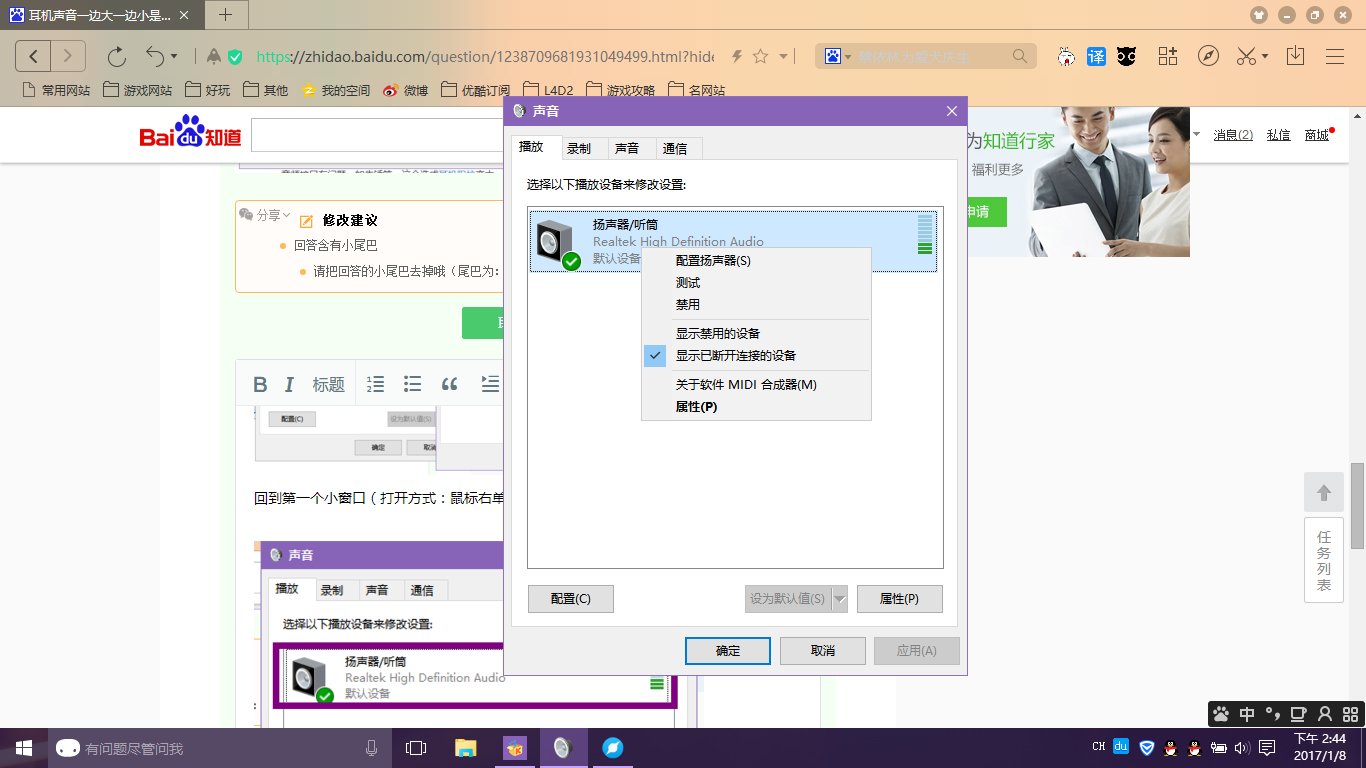Viewport: 1366px width, 768px height.
Task: Open Task View on the taskbar
Action: point(415,748)
